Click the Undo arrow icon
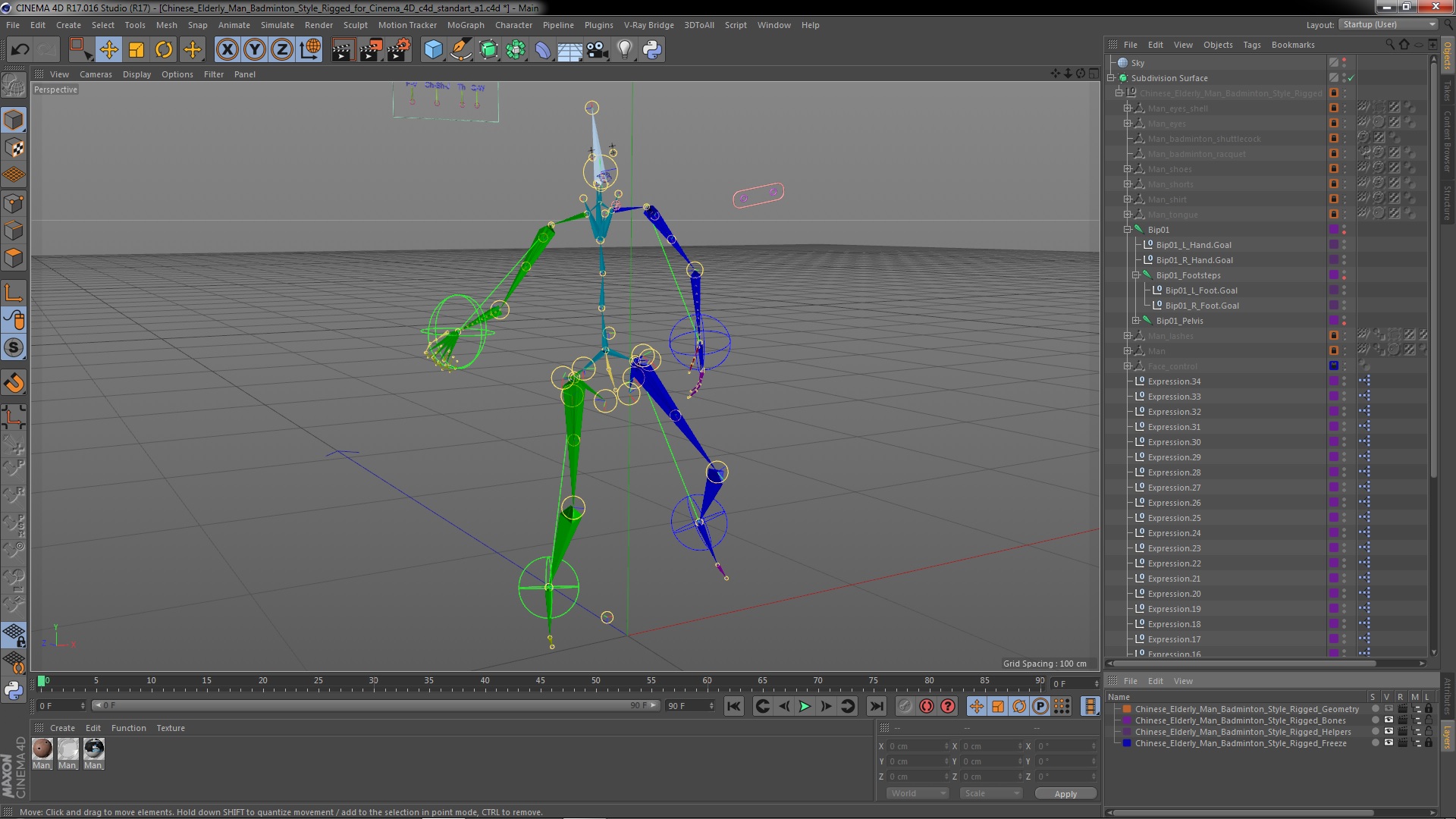Screen dimensions: 1456x819 tap(20, 50)
